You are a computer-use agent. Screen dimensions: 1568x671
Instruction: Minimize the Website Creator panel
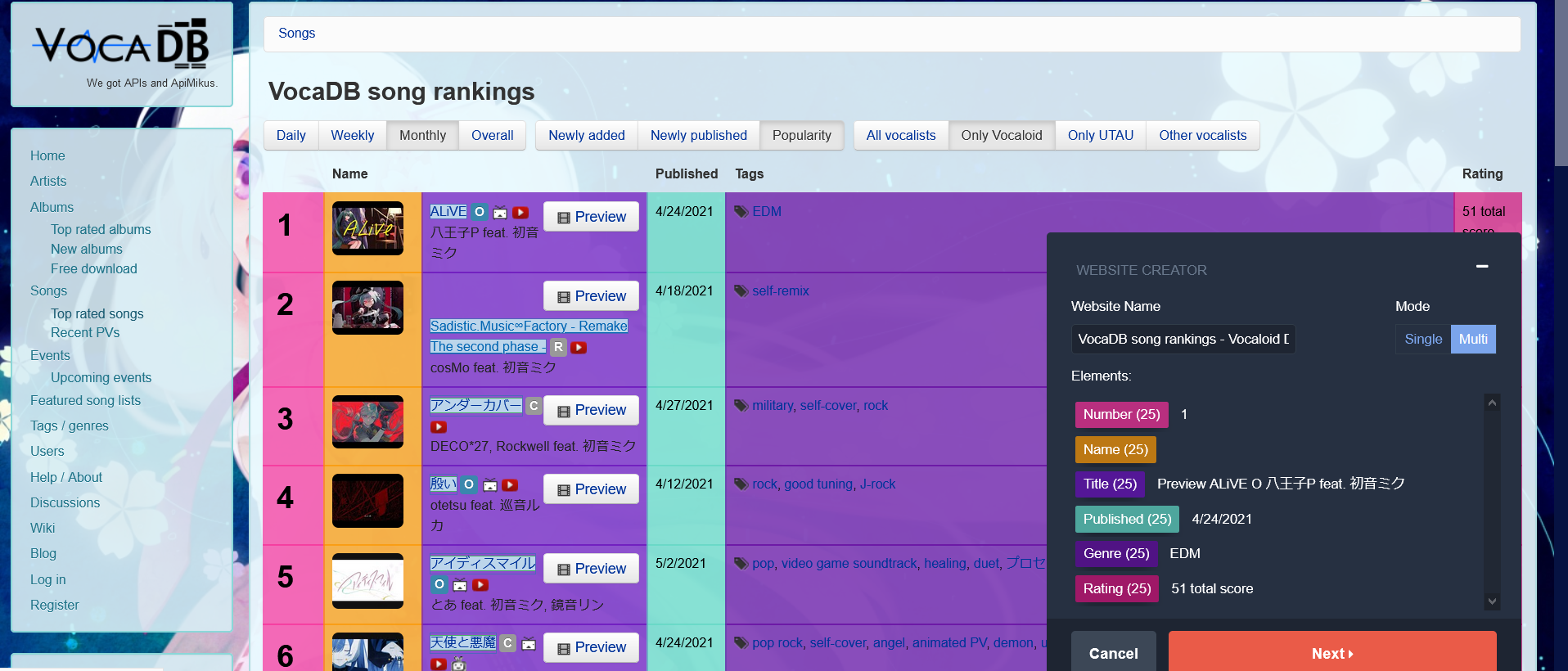(x=1481, y=267)
